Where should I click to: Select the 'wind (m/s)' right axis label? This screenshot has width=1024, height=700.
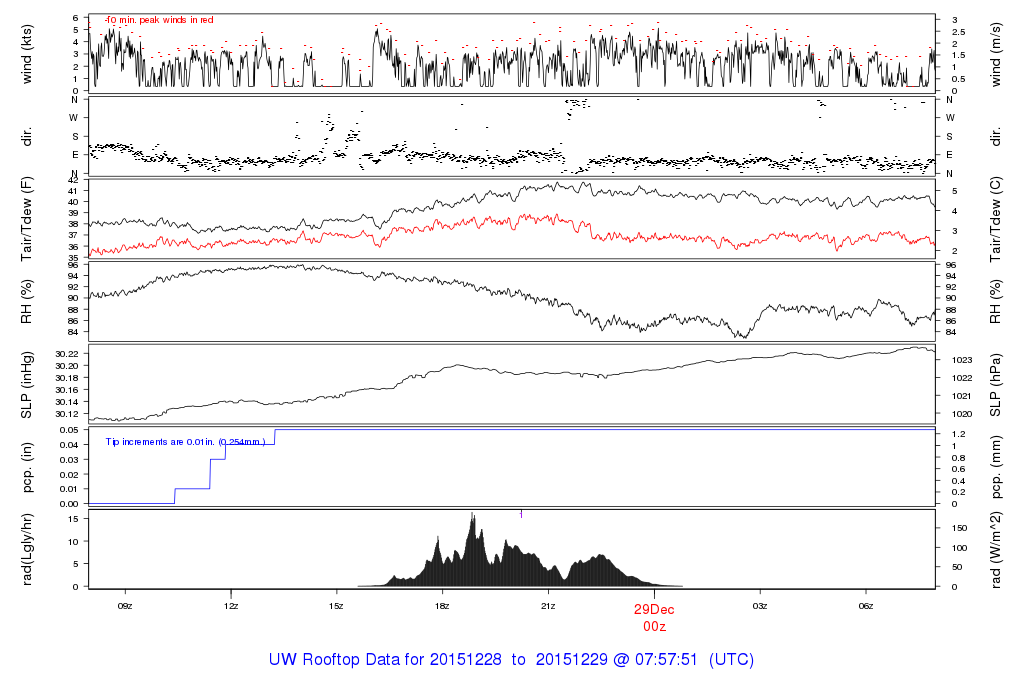coord(997,53)
